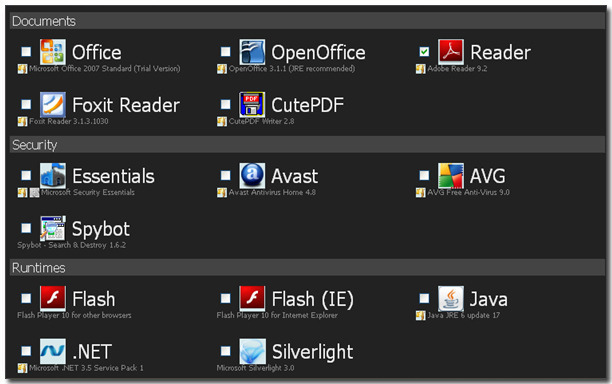The image size is (612, 384).
Task: Click the Microsoft Security Essentials castle icon
Action: (x=53, y=176)
